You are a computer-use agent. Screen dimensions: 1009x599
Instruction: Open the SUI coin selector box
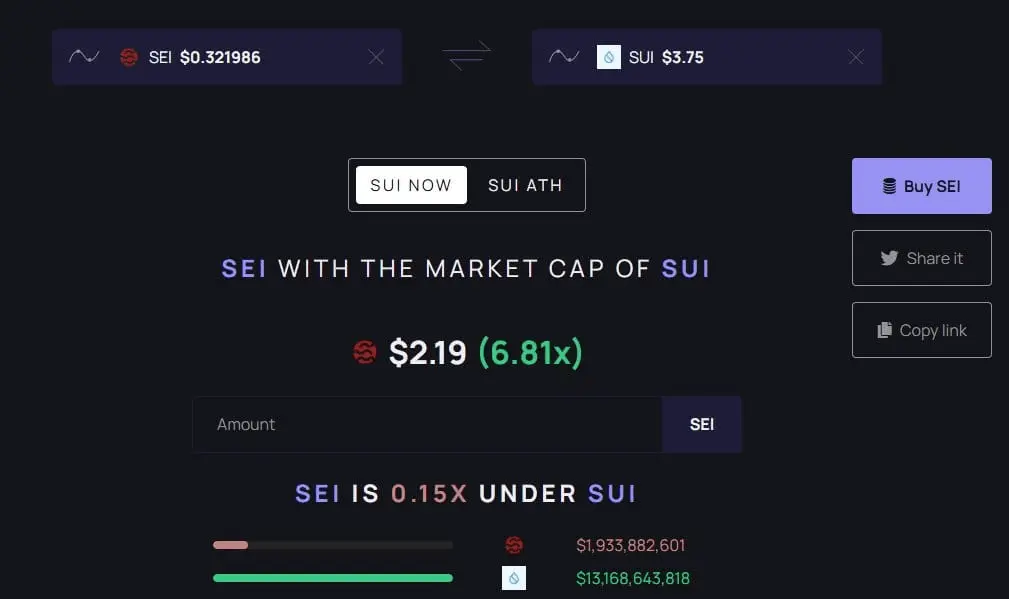(707, 57)
